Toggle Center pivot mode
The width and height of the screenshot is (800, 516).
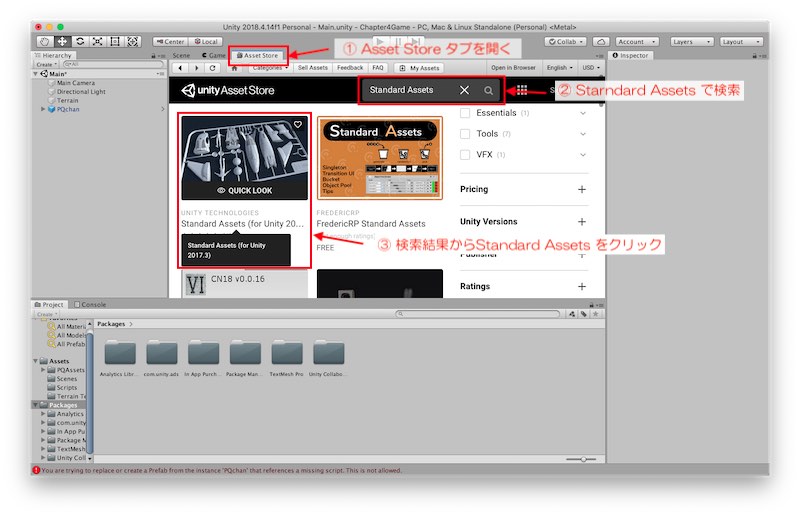(170, 42)
